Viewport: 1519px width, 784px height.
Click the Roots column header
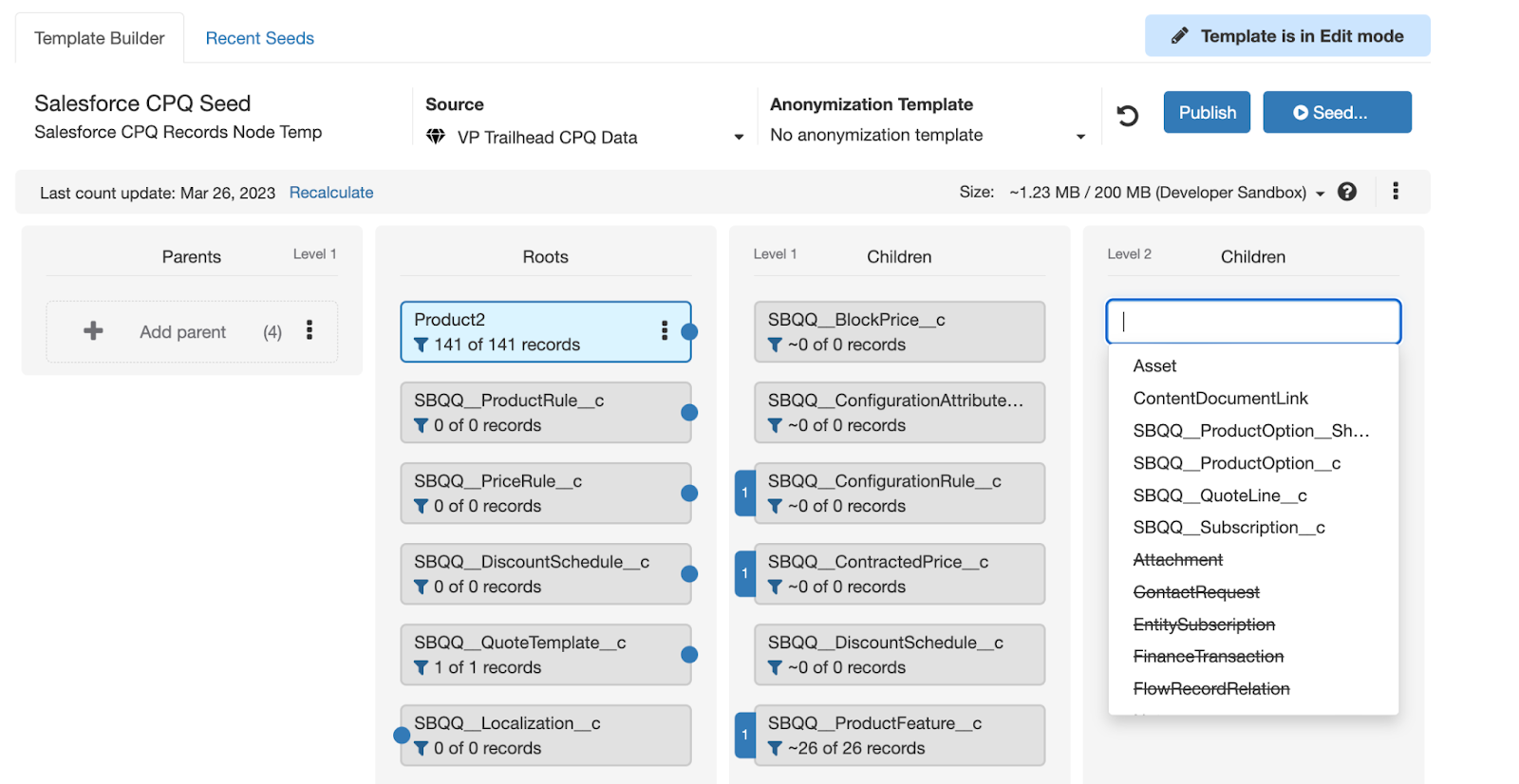click(x=546, y=257)
